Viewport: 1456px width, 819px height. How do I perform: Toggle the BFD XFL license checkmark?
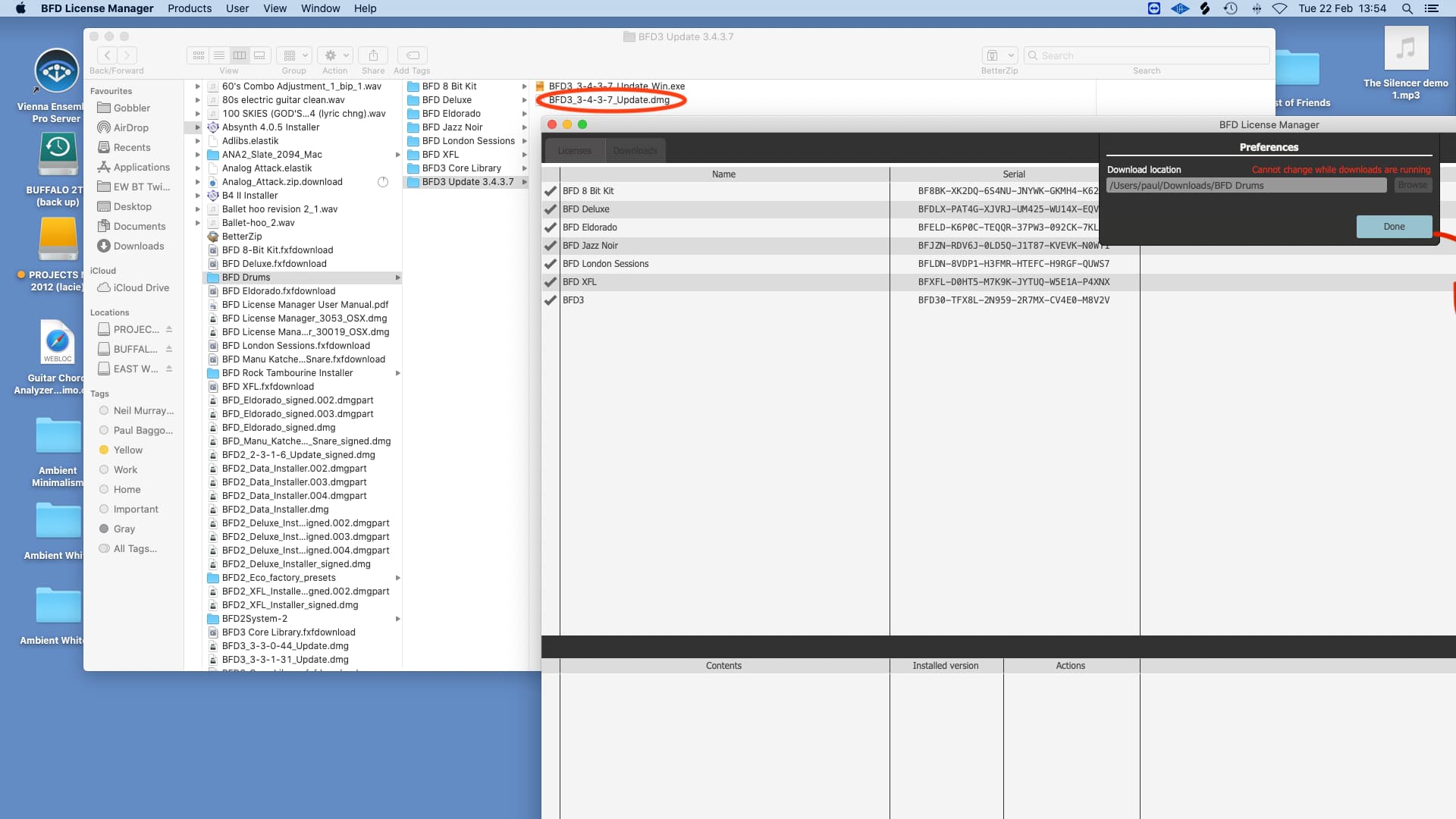(x=551, y=282)
